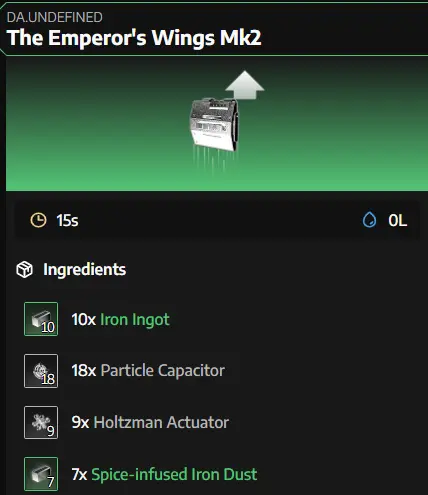Select the Holtzman Actuator ingredient name
Image resolution: width=428 pixels, height=495 pixels.
tap(161, 422)
